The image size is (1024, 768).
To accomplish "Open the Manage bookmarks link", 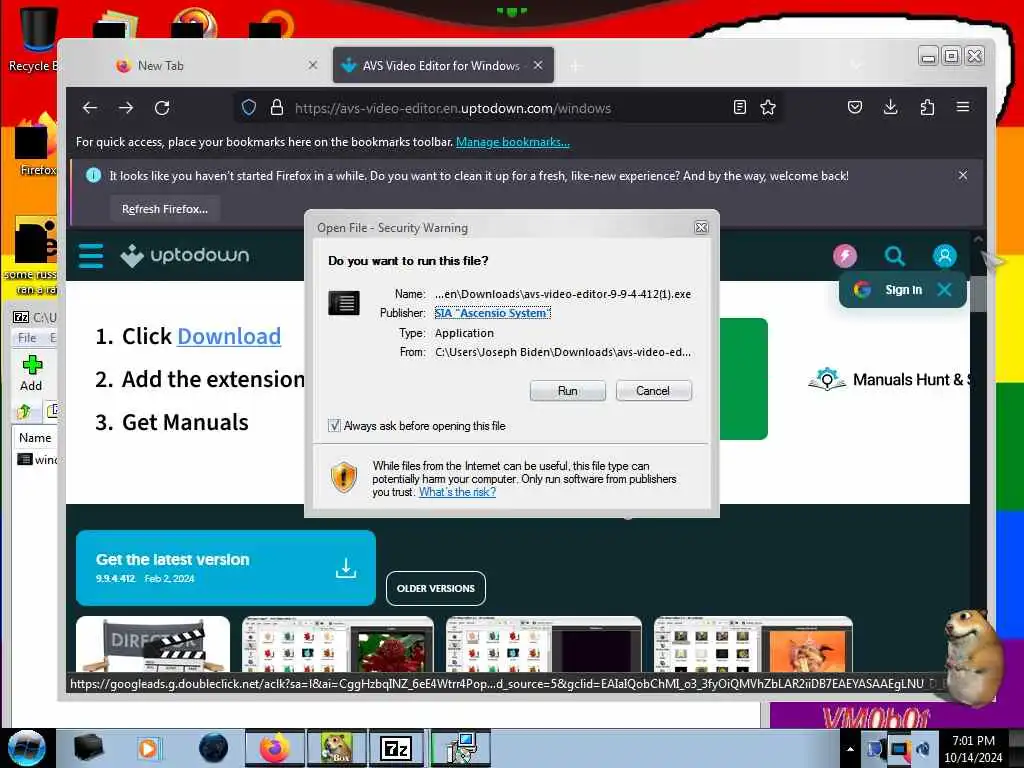I will (513, 142).
